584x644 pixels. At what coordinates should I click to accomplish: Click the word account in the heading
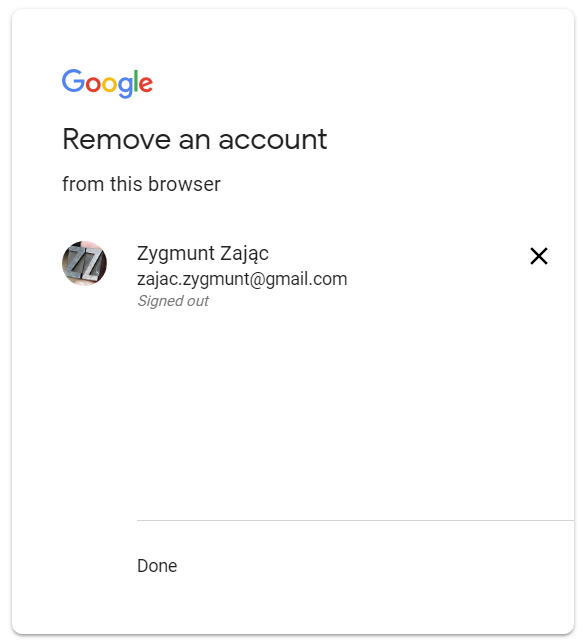(273, 140)
